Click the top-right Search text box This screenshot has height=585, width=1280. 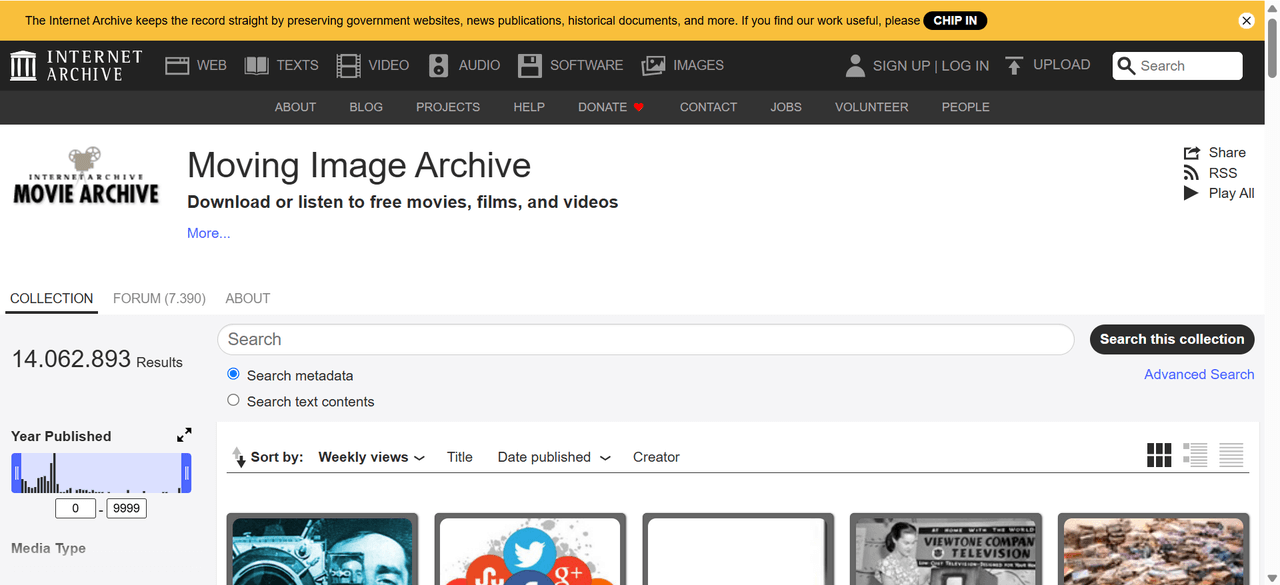(1177, 66)
